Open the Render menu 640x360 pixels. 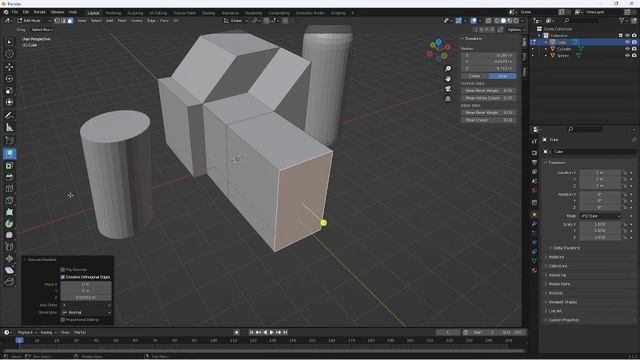point(40,12)
